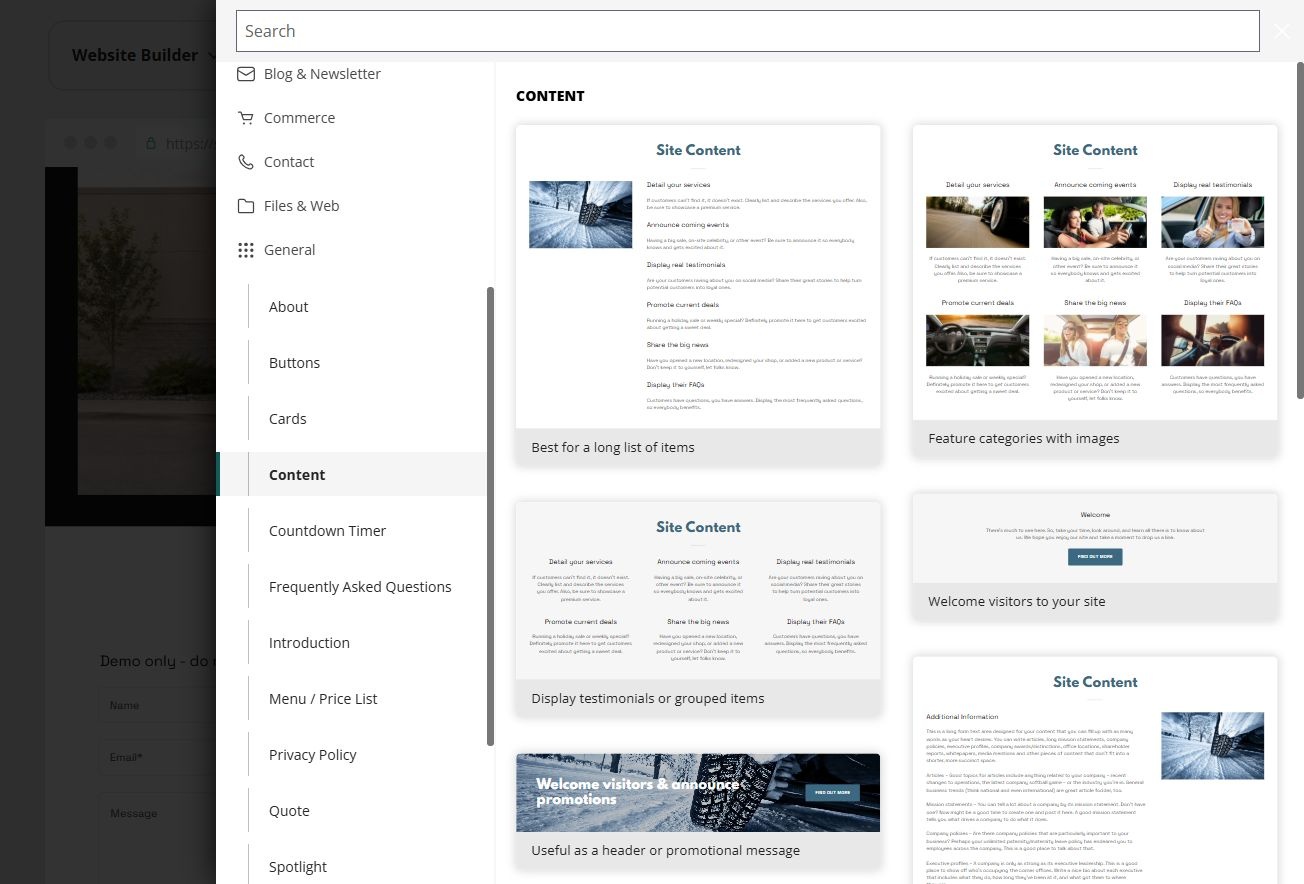Select the 'Welcome visitors to your site' layout
The image size is (1304, 884).
[x=1095, y=557]
